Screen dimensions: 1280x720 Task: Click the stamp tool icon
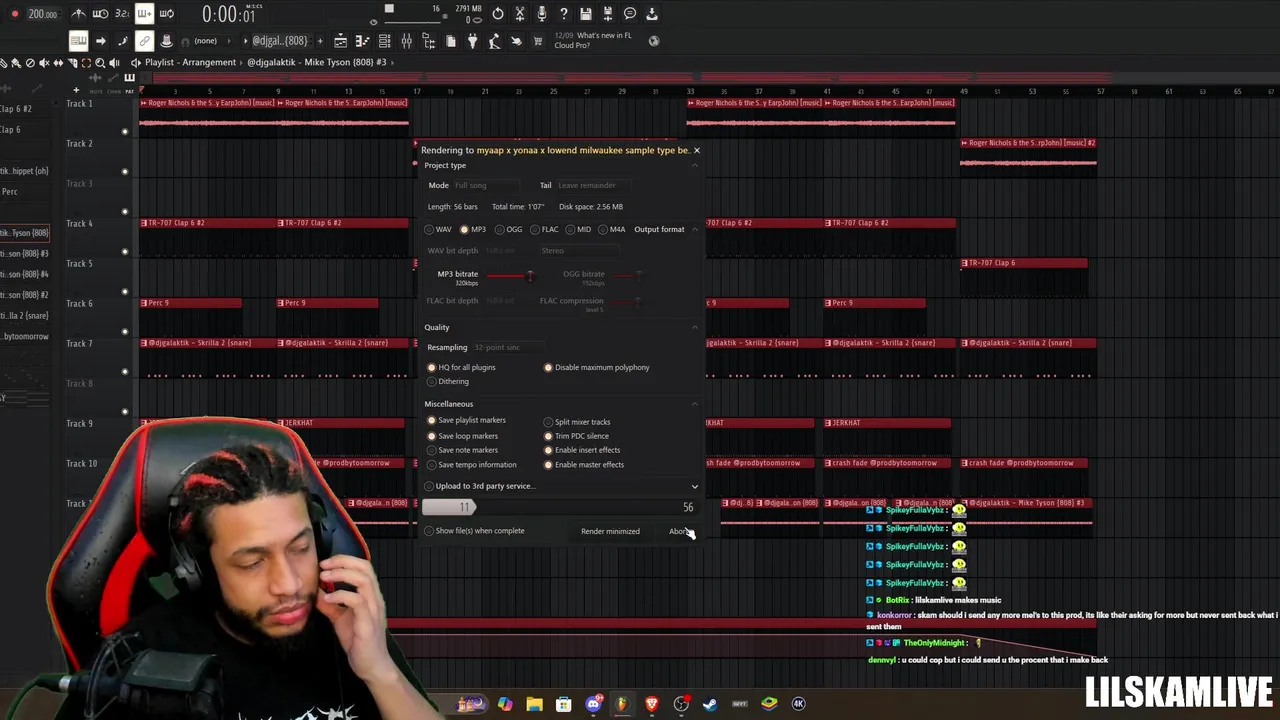pyautogui.click(x=166, y=41)
